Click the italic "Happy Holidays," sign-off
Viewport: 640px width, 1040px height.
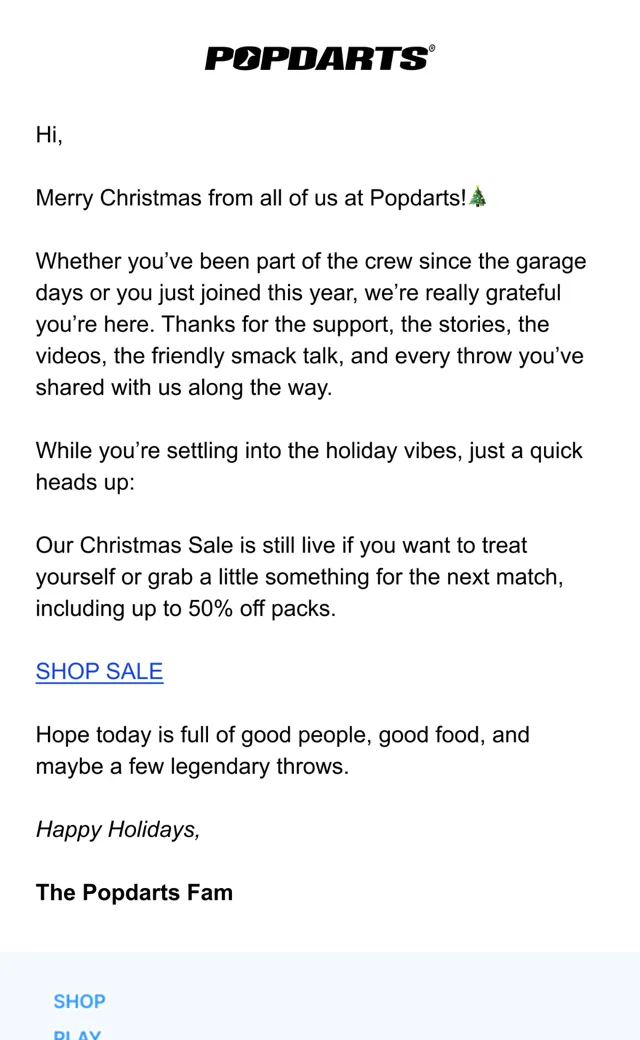[x=118, y=830]
